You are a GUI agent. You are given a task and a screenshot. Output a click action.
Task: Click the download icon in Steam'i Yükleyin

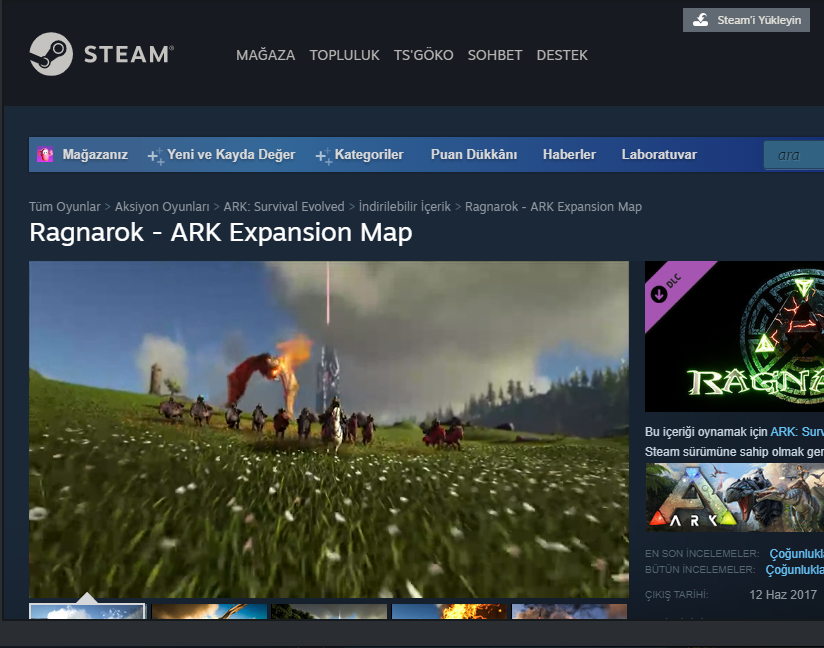tap(701, 20)
